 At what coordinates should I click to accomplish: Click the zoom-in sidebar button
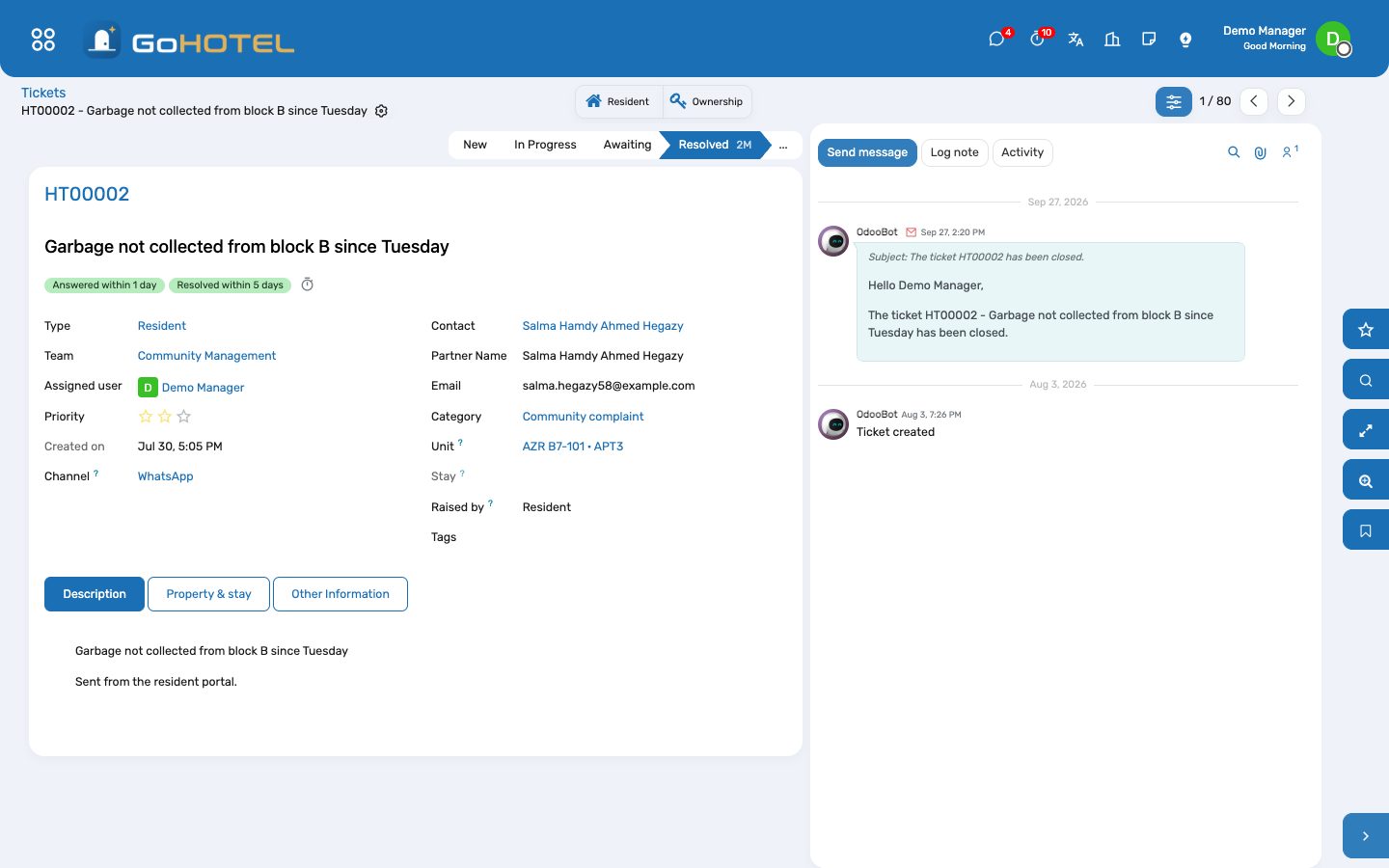1366,480
